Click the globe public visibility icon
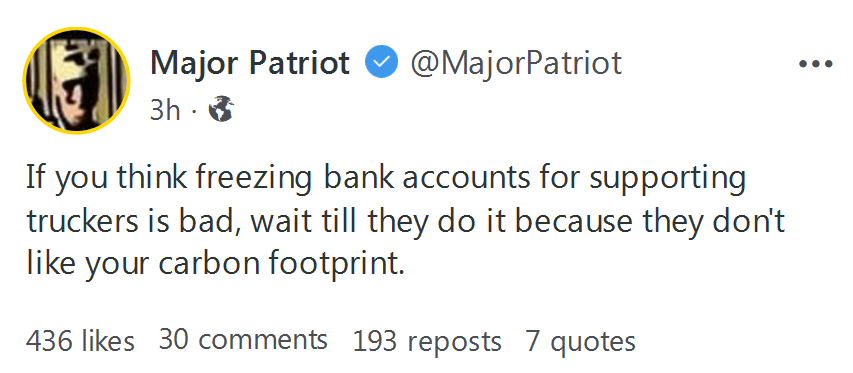The image size is (853, 373). 221,109
